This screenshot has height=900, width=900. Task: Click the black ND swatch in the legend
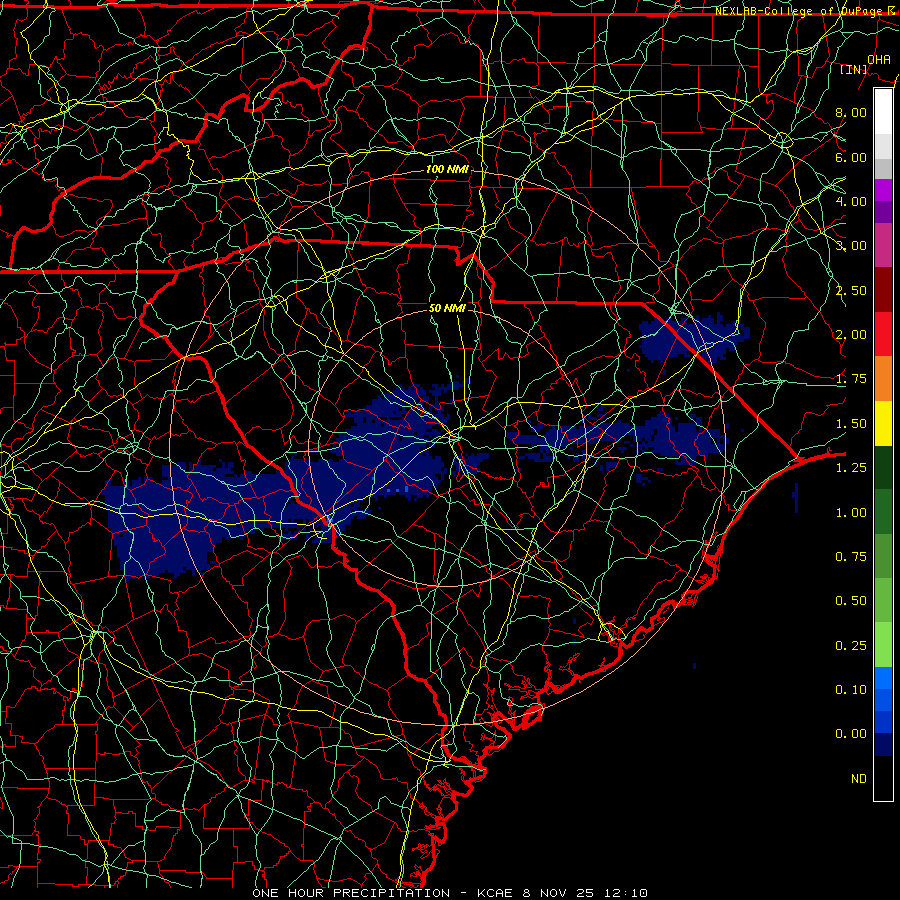883,778
